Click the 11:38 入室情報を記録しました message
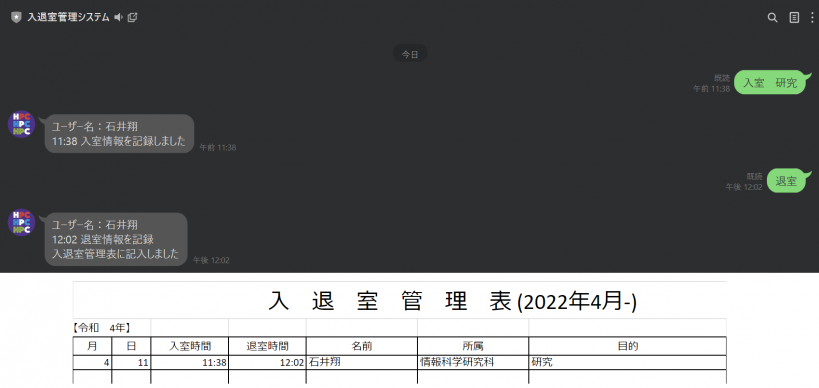 pos(120,134)
